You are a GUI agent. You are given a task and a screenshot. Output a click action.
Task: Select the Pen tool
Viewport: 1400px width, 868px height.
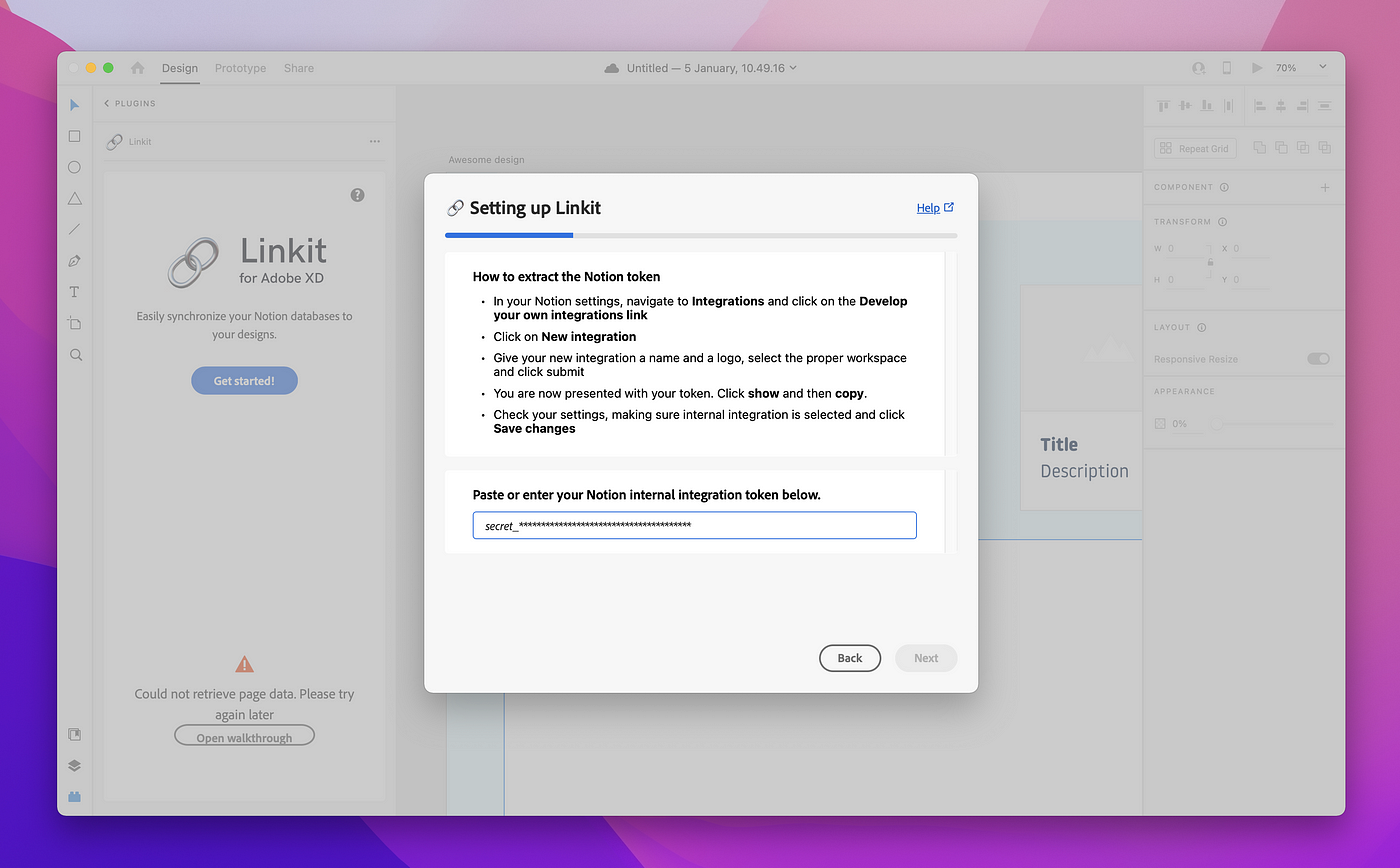pyautogui.click(x=75, y=261)
